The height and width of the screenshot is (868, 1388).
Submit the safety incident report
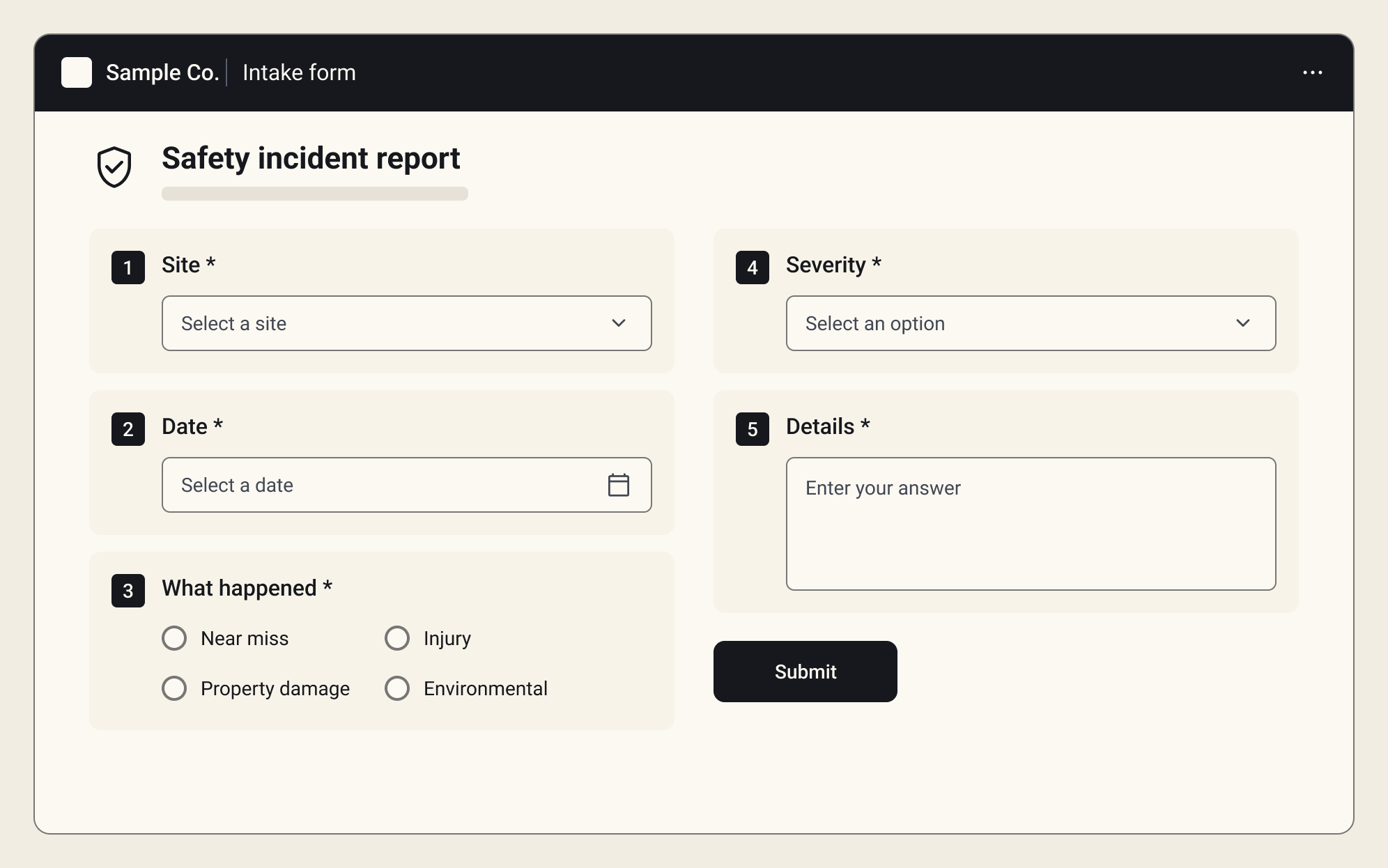coord(805,672)
